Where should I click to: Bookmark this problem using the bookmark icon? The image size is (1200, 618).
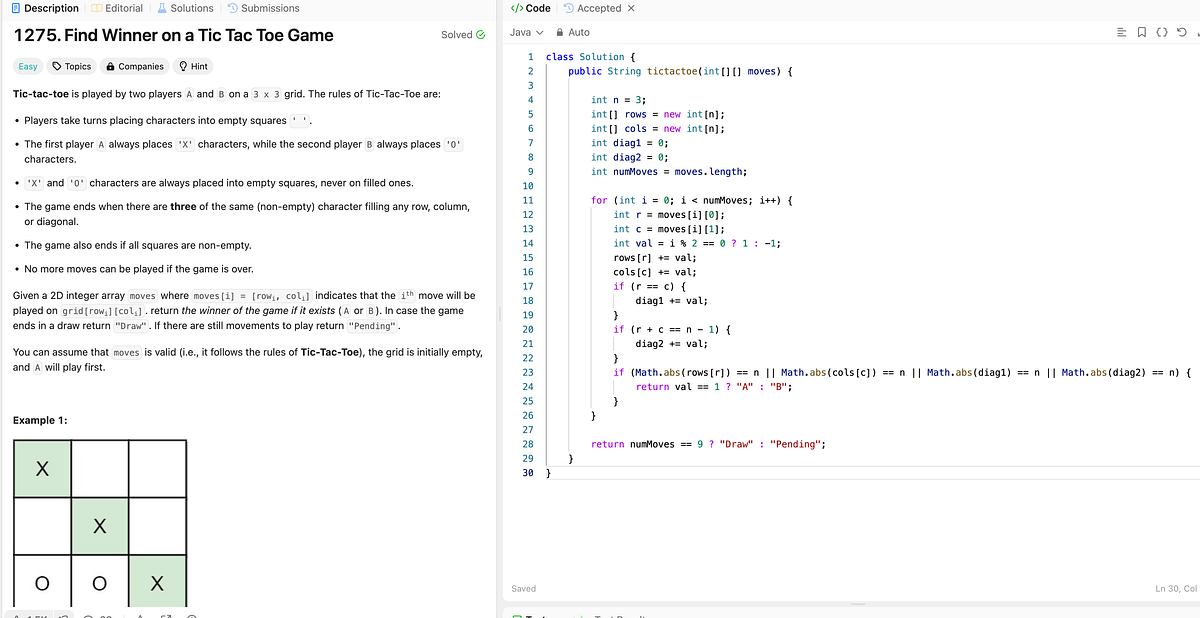coord(1143,31)
